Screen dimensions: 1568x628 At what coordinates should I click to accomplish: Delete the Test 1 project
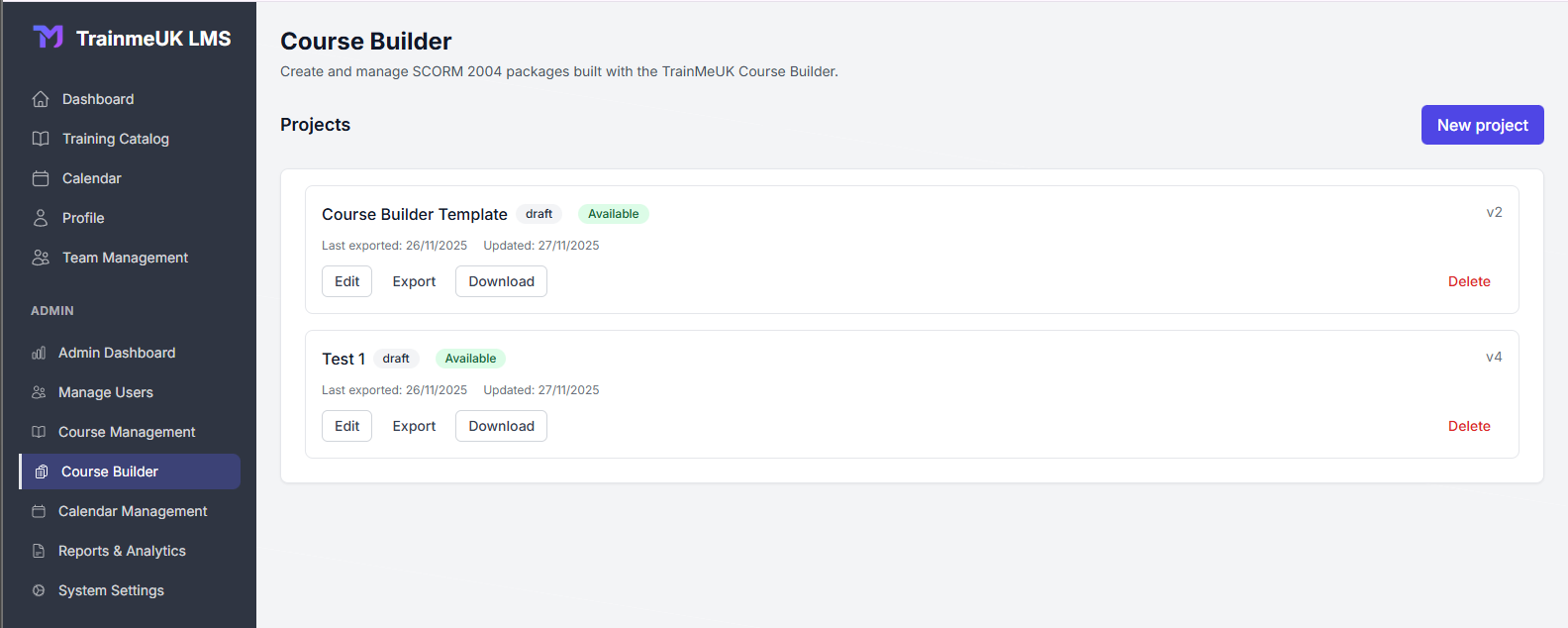pos(1469,426)
